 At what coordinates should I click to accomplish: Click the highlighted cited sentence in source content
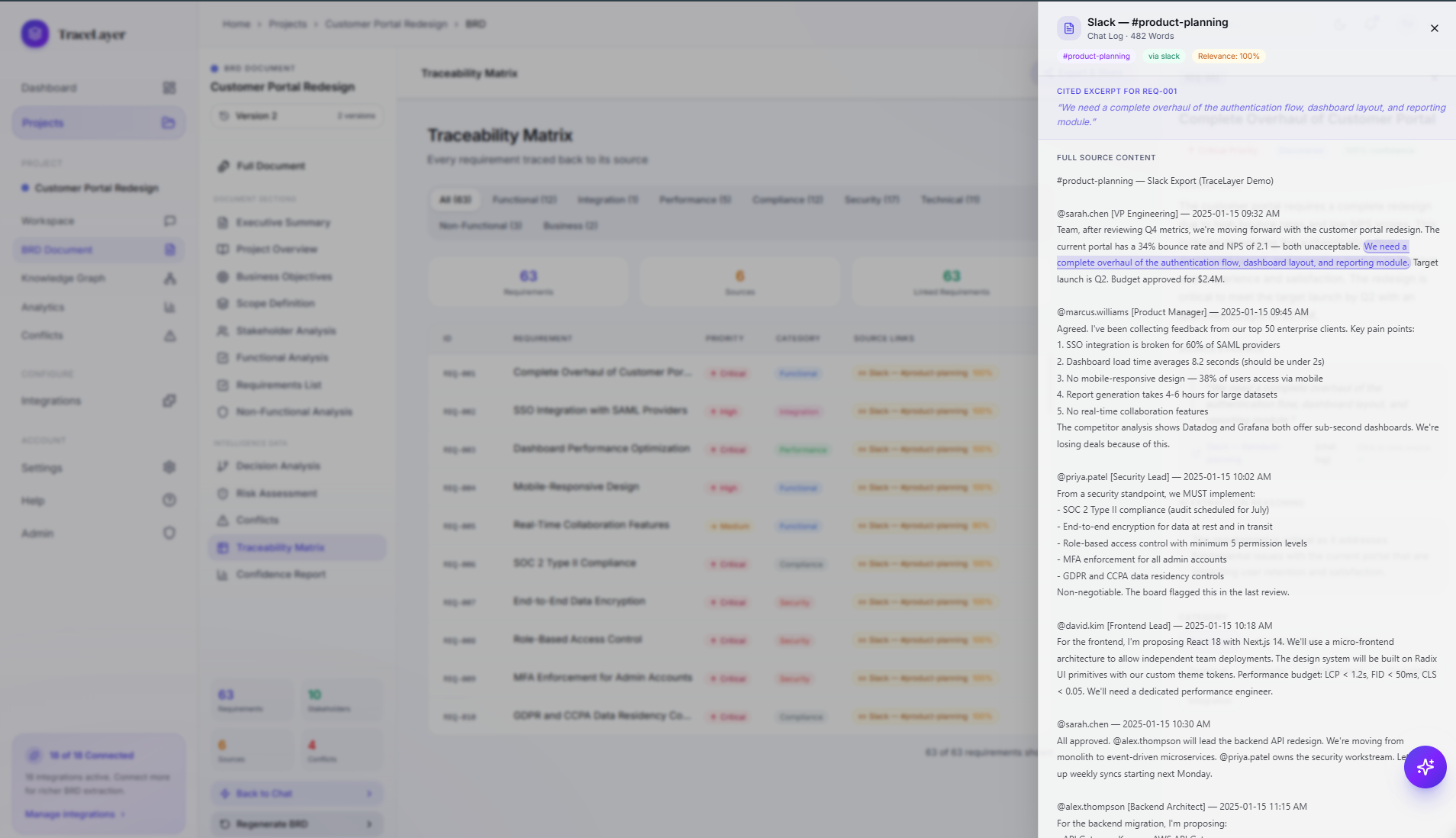(x=1232, y=263)
